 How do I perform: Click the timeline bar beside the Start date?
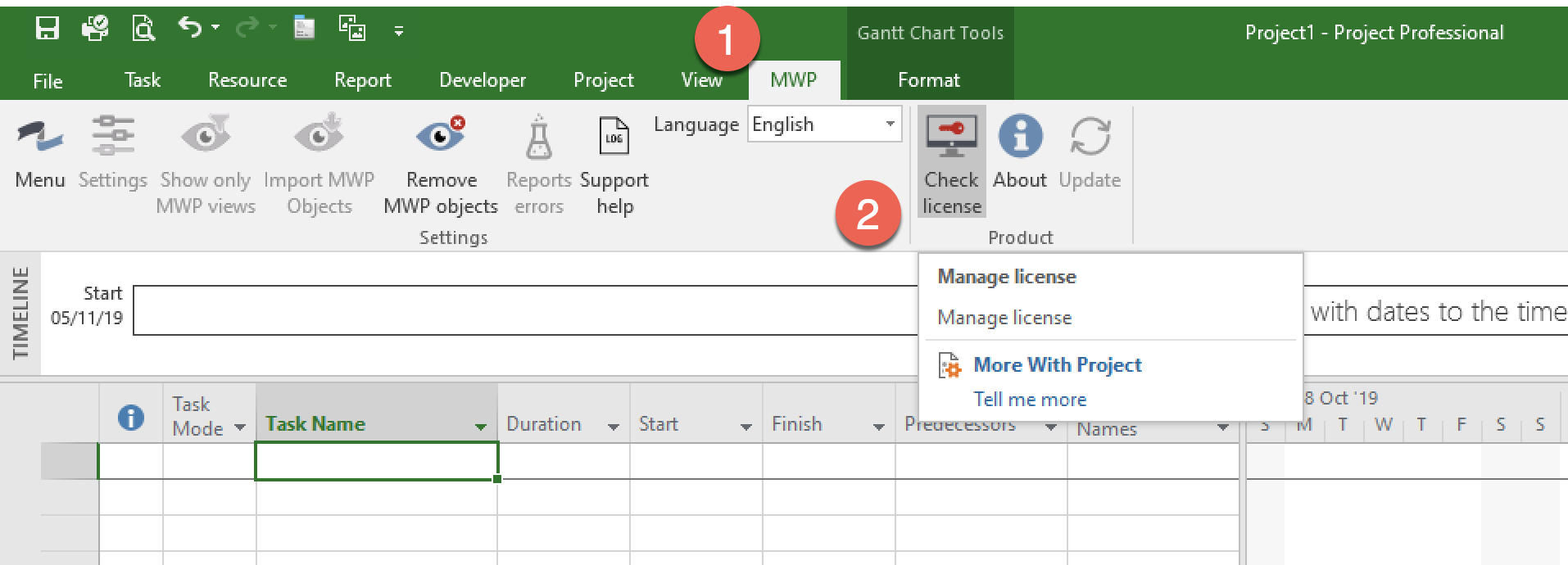pyautogui.click(x=525, y=310)
